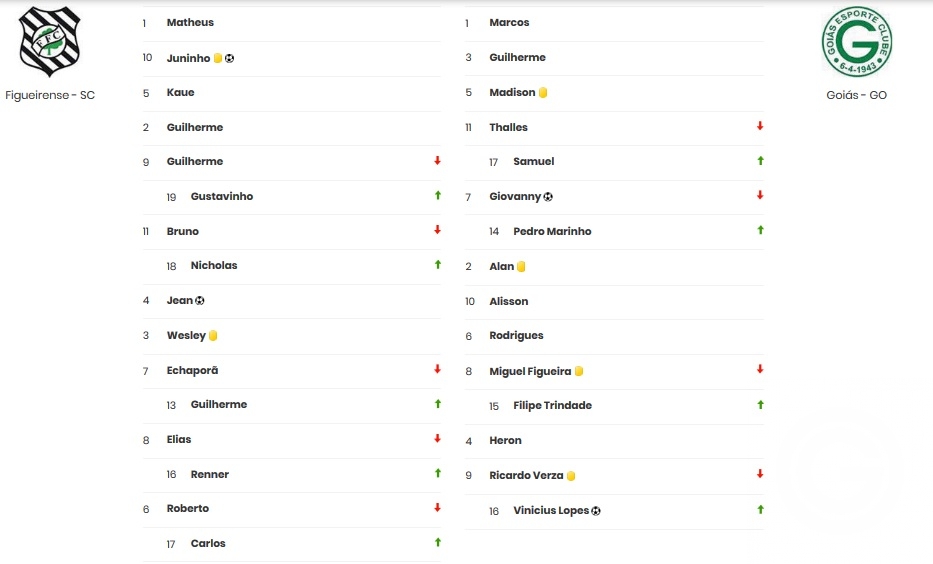Image resolution: width=933 pixels, height=564 pixels.
Task: Click the green arrow on Carlos's row
Action: [437, 542]
